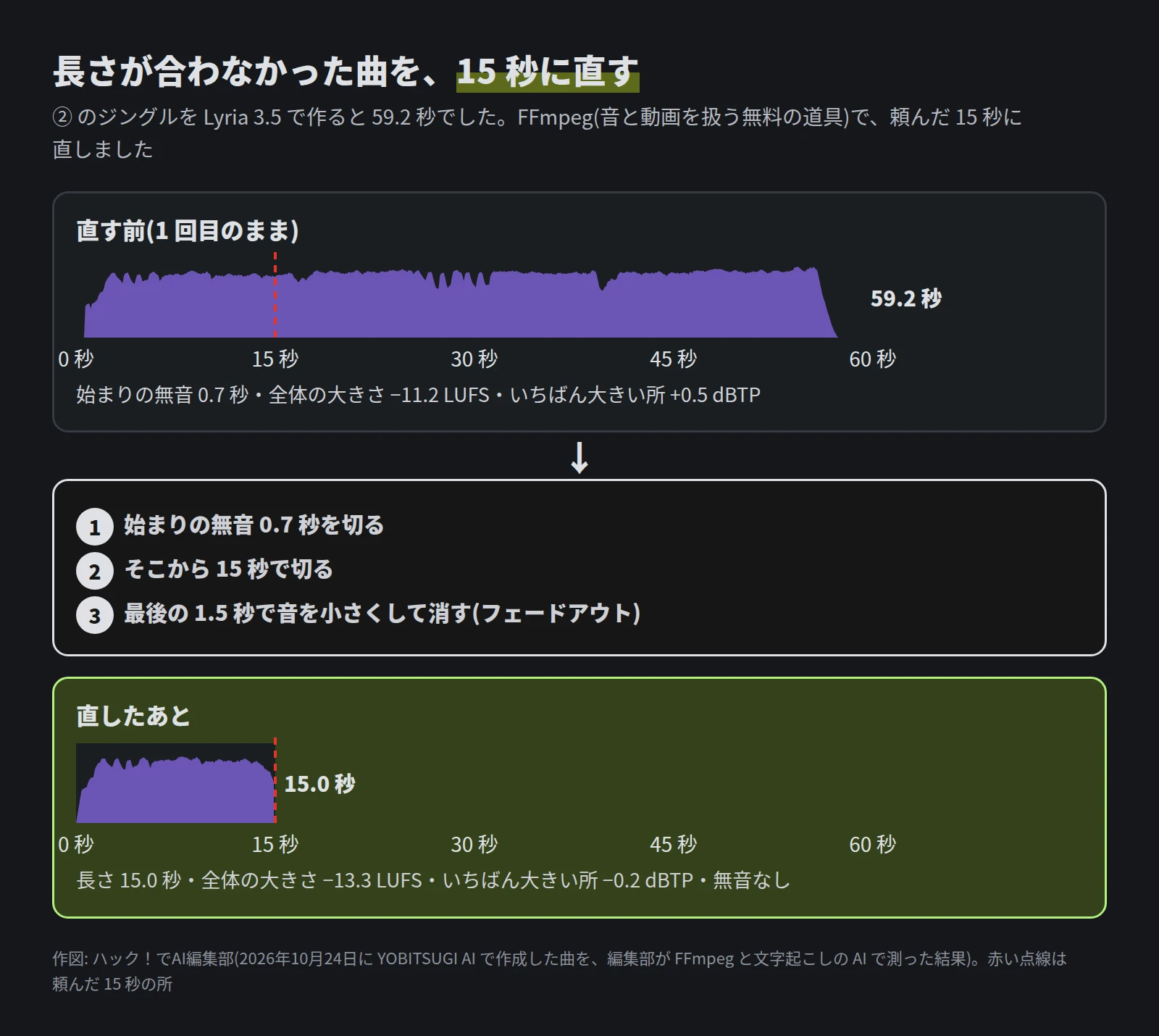Image resolution: width=1159 pixels, height=1036 pixels.
Task: Click the 15 秒 axis label in 直したあと panel
Action: (x=275, y=844)
